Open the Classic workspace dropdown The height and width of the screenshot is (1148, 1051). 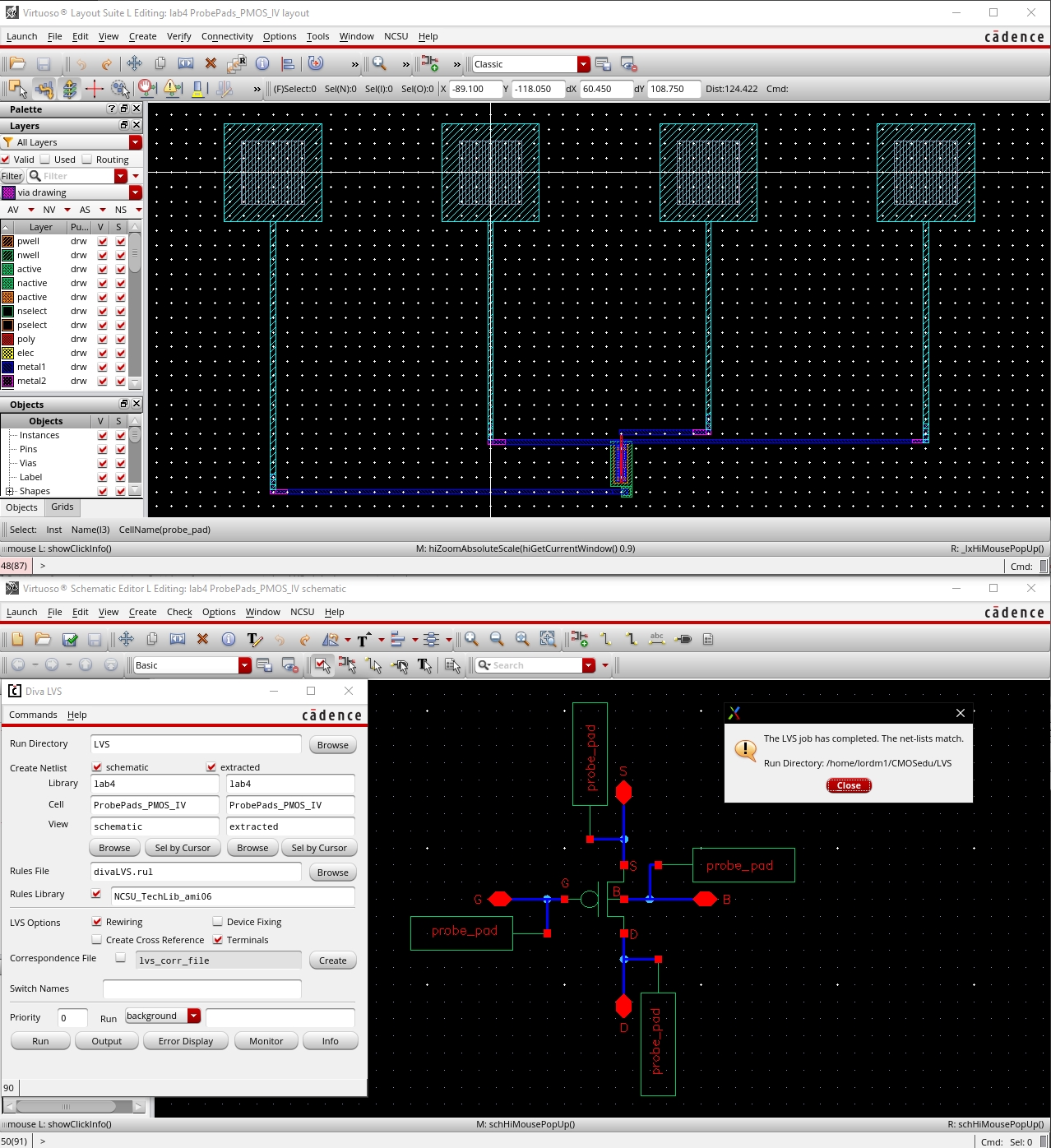pos(583,64)
